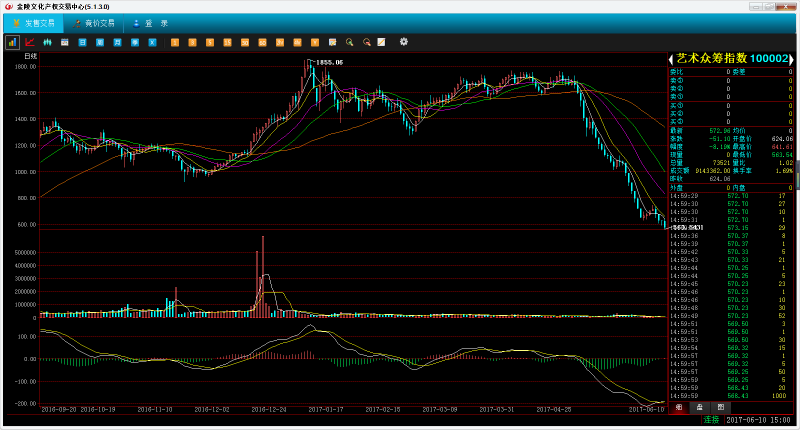
Task: Click the 最低价 563.54 value
Action: pyautogui.click(x=782, y=155)
